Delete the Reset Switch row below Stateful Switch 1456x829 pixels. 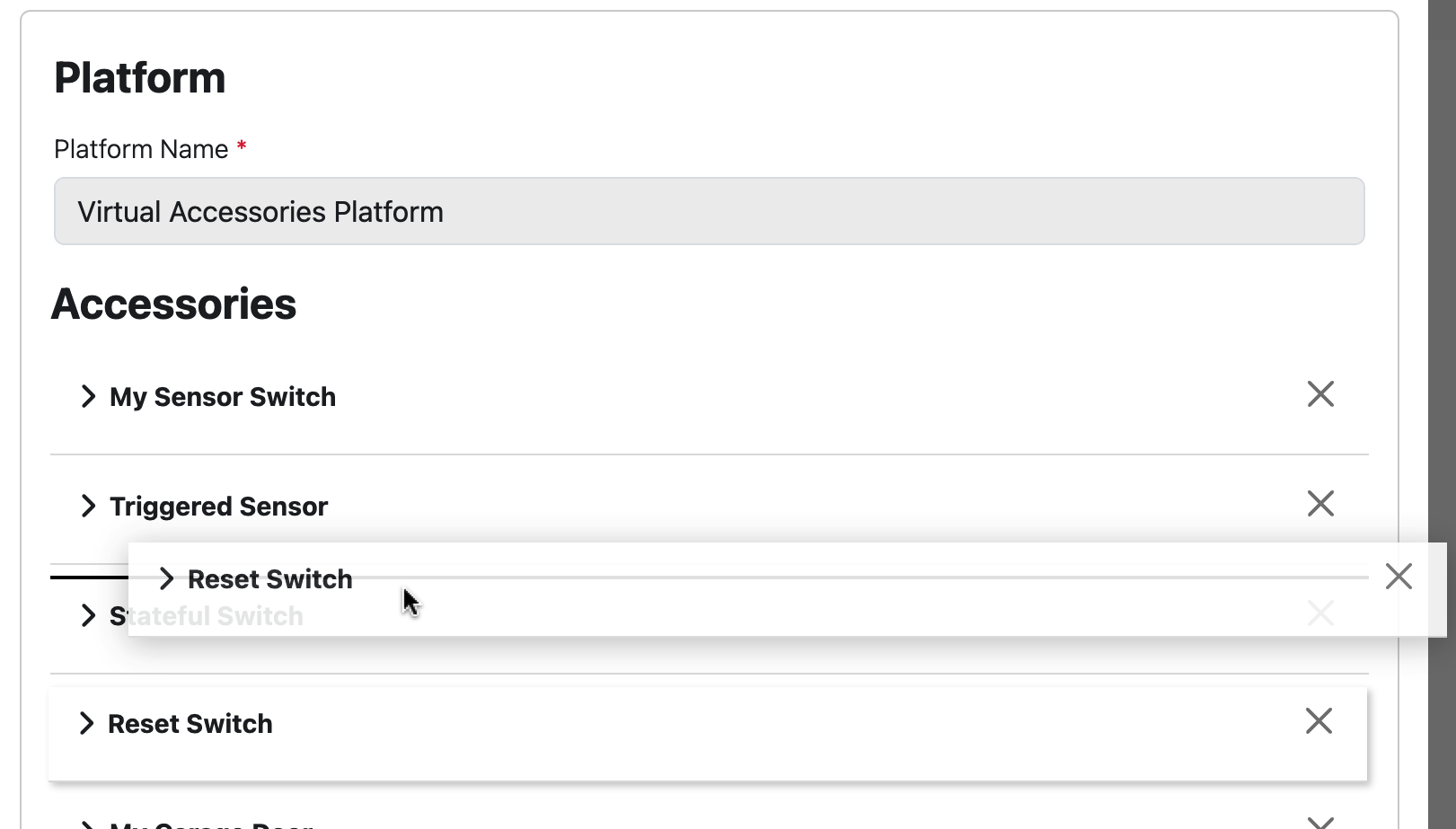point(1319,720)
